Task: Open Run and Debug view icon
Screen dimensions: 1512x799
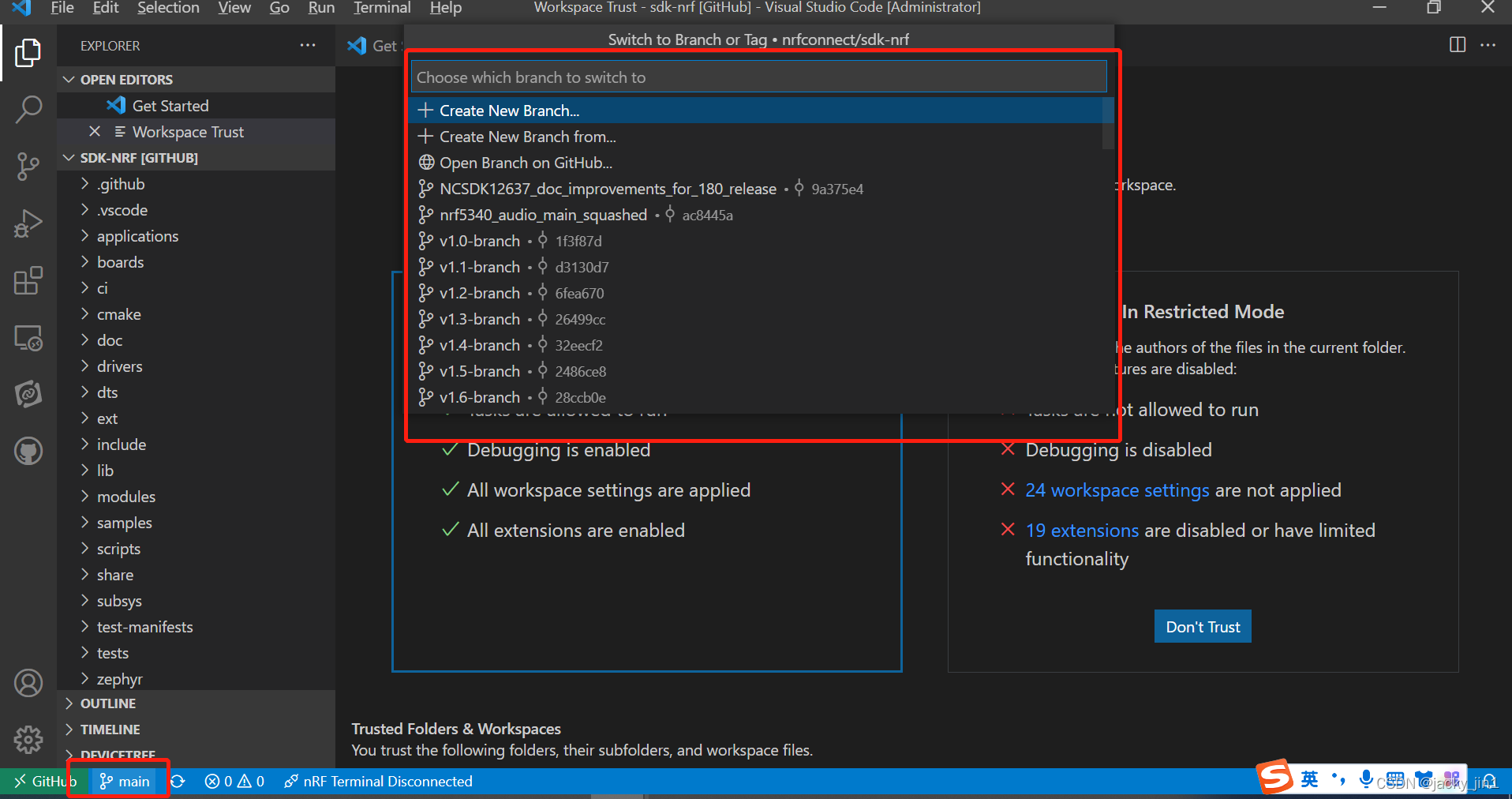Action: 28,223
